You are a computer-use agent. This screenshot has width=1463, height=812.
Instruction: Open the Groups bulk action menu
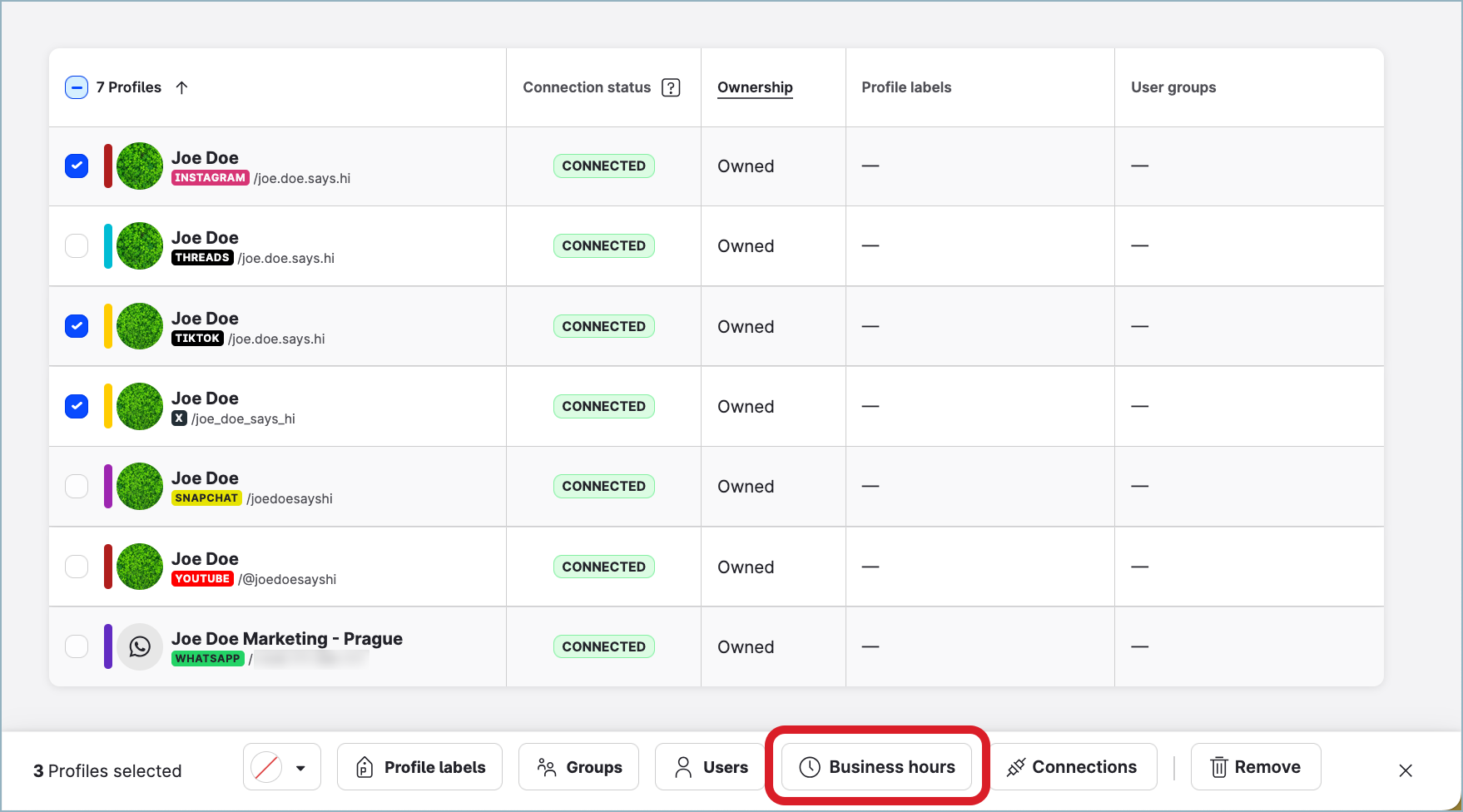pos(578,767)
